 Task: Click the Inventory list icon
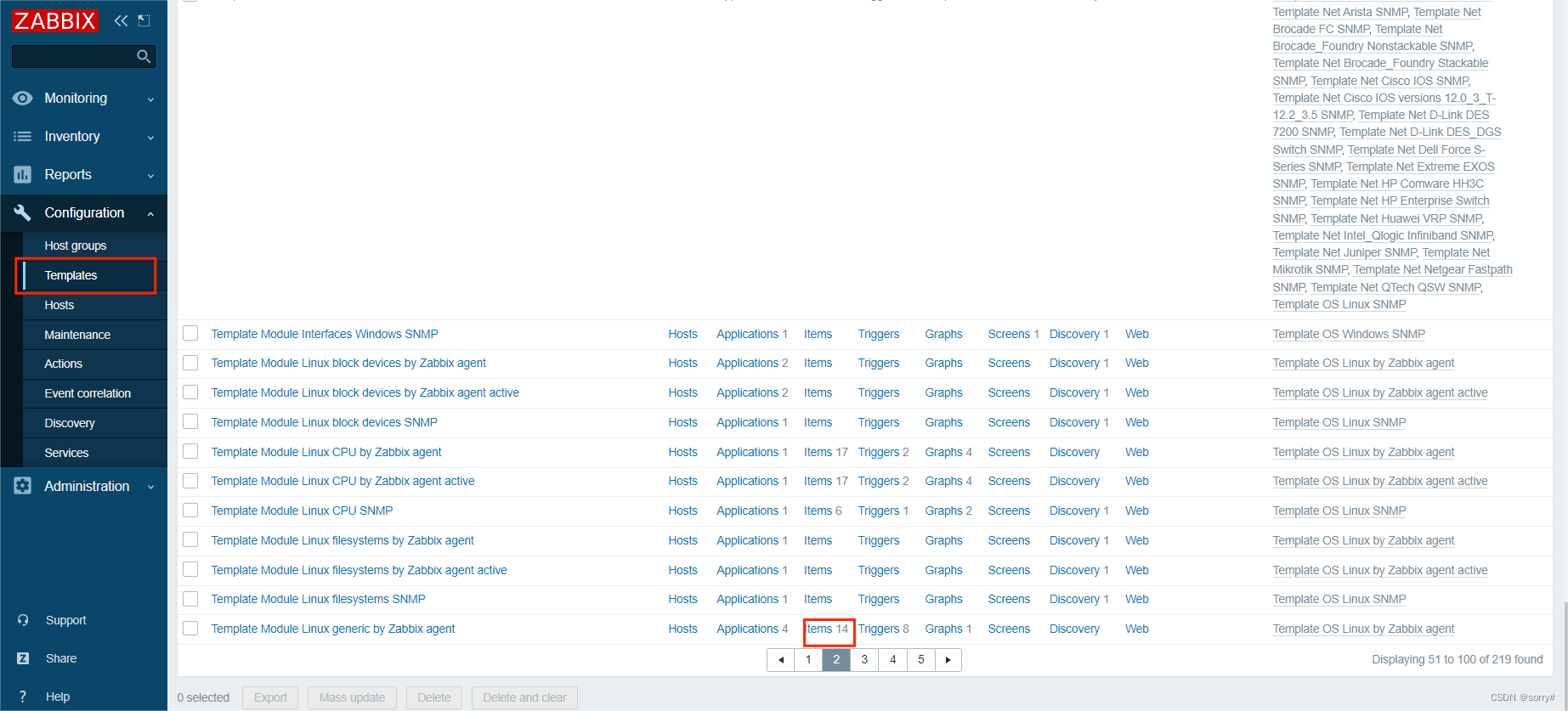23,137
